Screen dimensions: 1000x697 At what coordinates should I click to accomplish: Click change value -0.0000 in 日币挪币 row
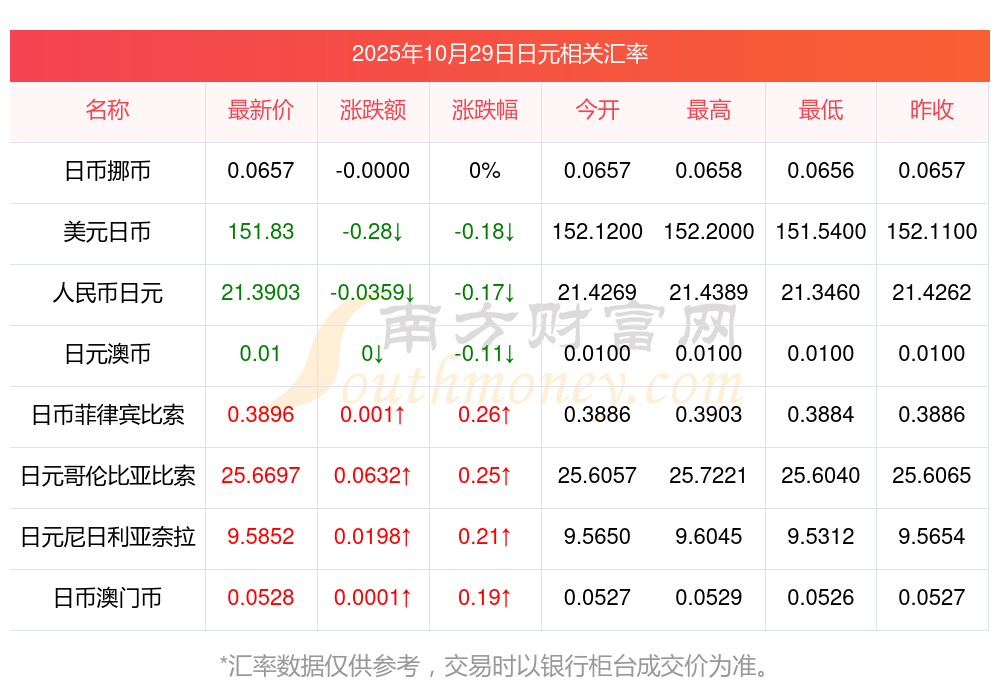point(373,171)
